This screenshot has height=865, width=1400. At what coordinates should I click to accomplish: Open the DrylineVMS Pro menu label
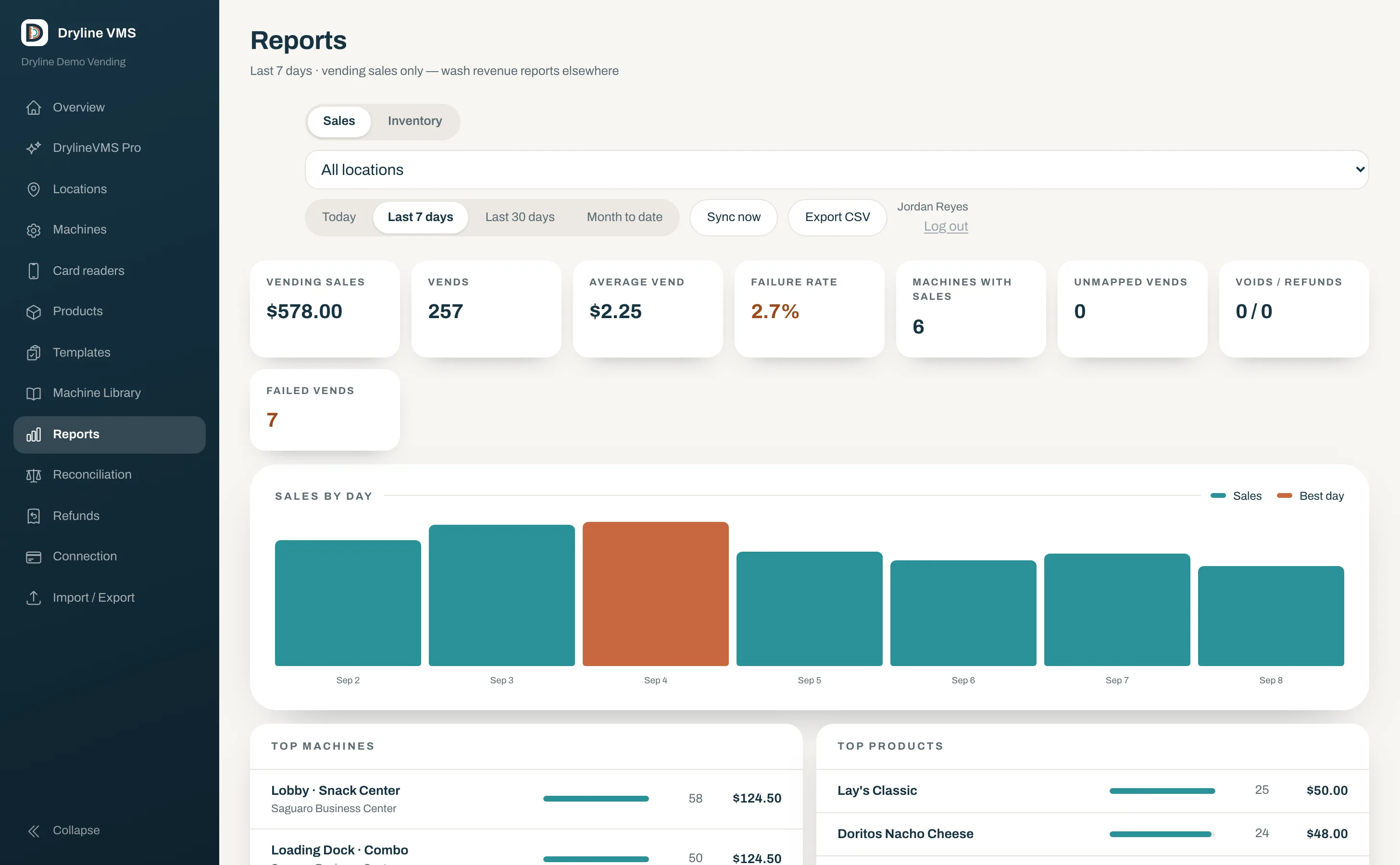(x=97, y=148)
